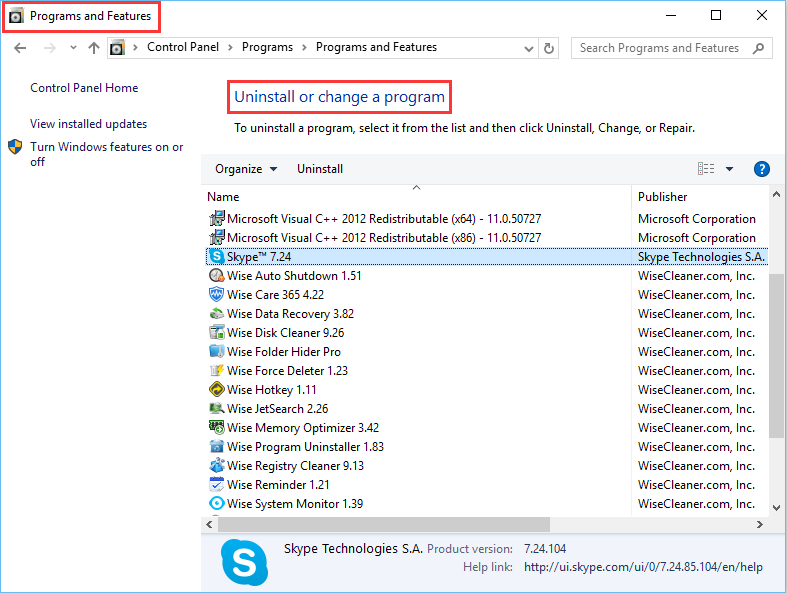Image resolution: width=787 pixels, height=593 pixels.
Task: Expand chevron after Control Panel breadcrumb
Action: point(230,48)
